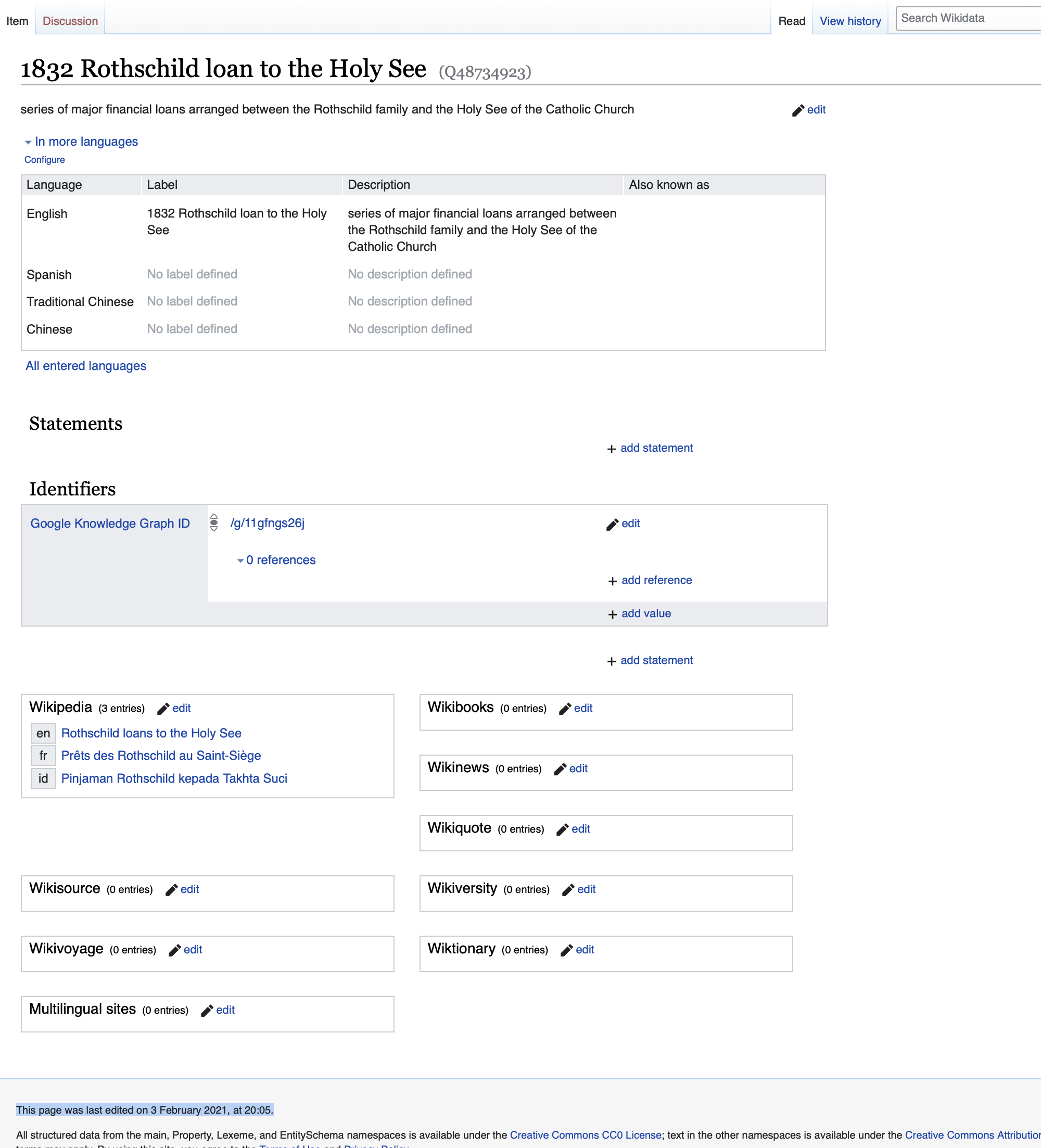This screenshot has height=1148, width=1041.
Task: Click the plus icon beside 'add reference'
Action: [612, 581]
